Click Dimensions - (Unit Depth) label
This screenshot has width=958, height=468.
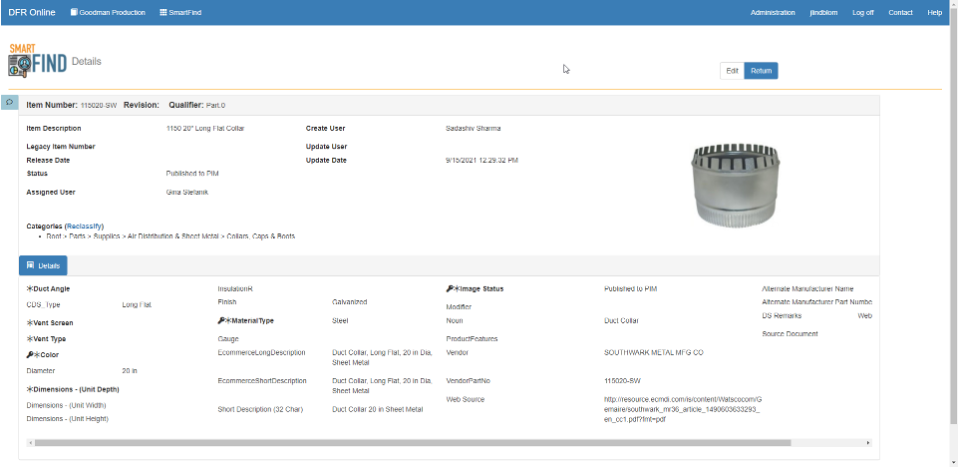73,389
